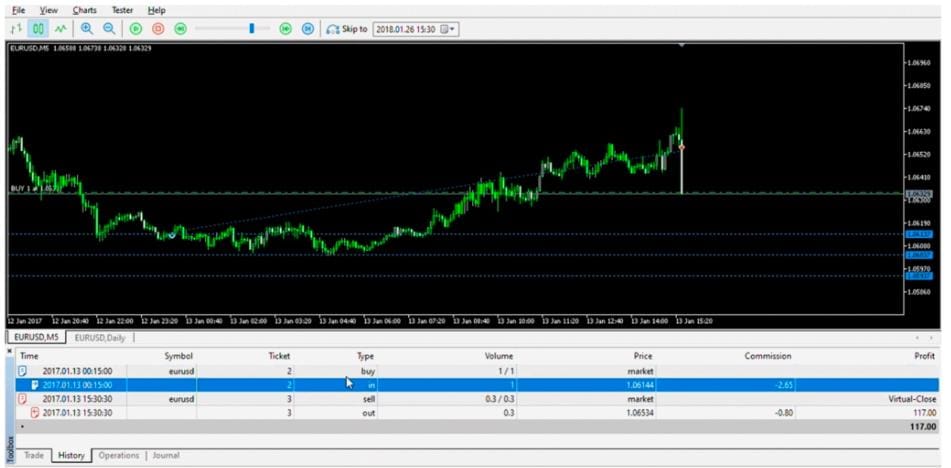The height and width of the screenshot is (468, 951).
Task: Open the File menu
Action: (x=18, y=10)
